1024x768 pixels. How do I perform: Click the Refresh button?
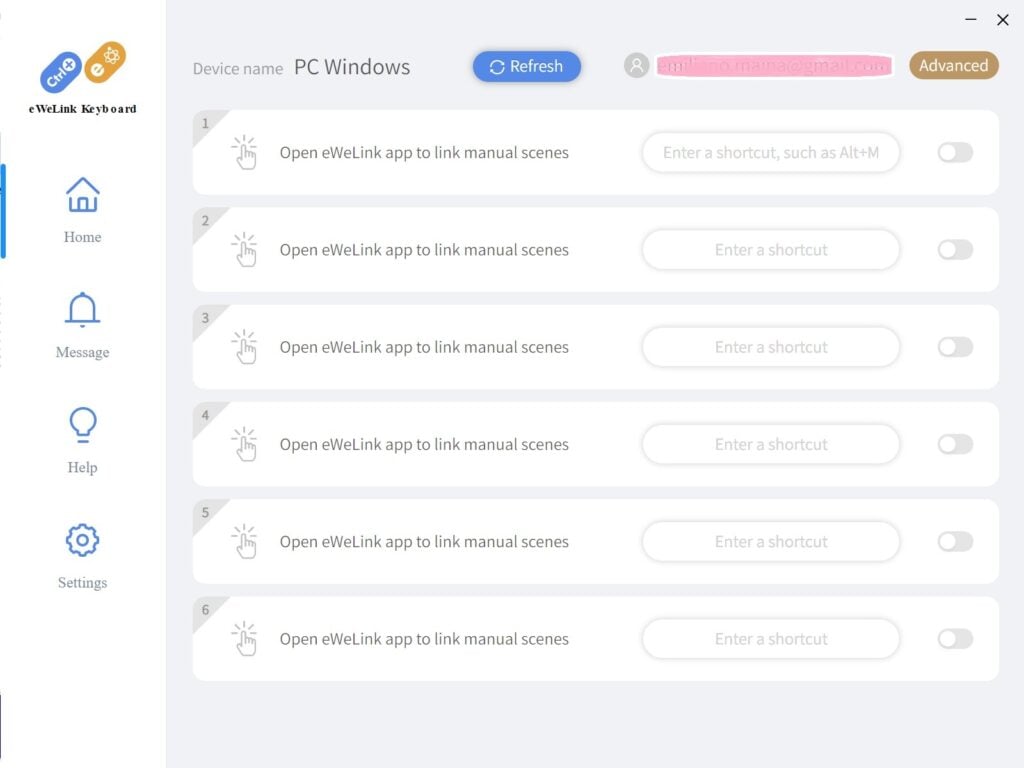tap(526, 67)
